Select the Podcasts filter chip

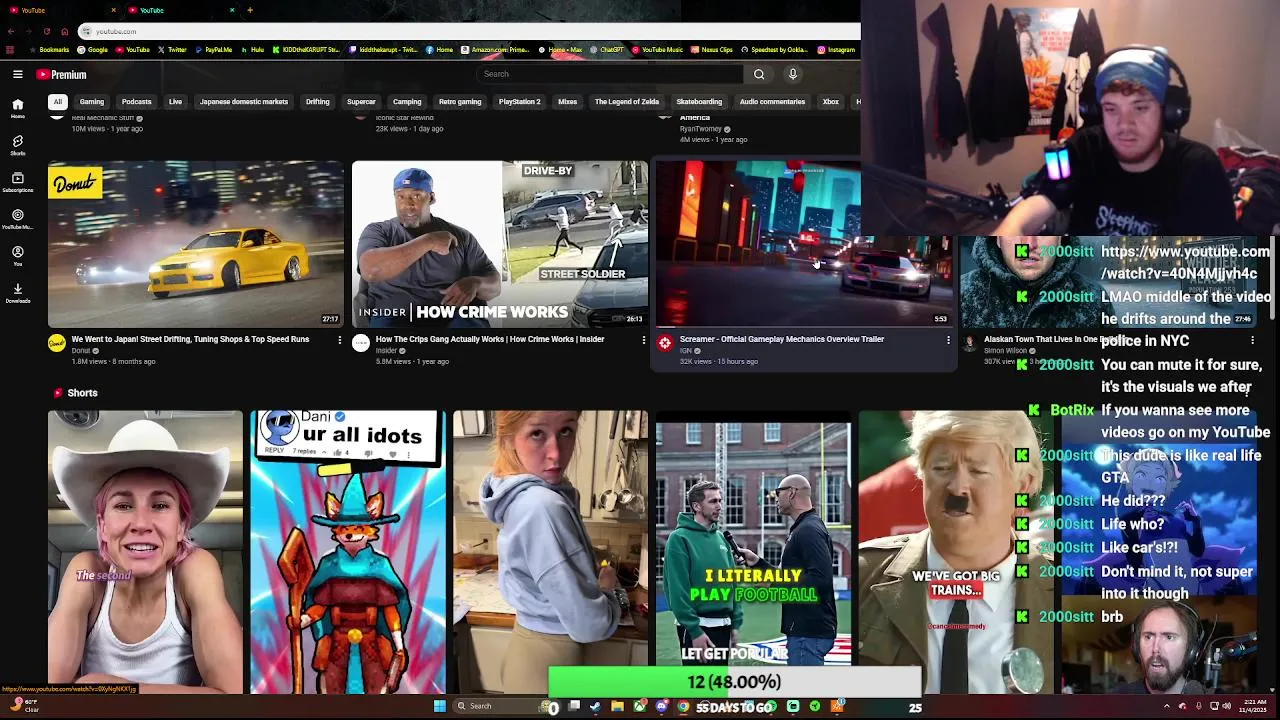(x=137, y=101)
